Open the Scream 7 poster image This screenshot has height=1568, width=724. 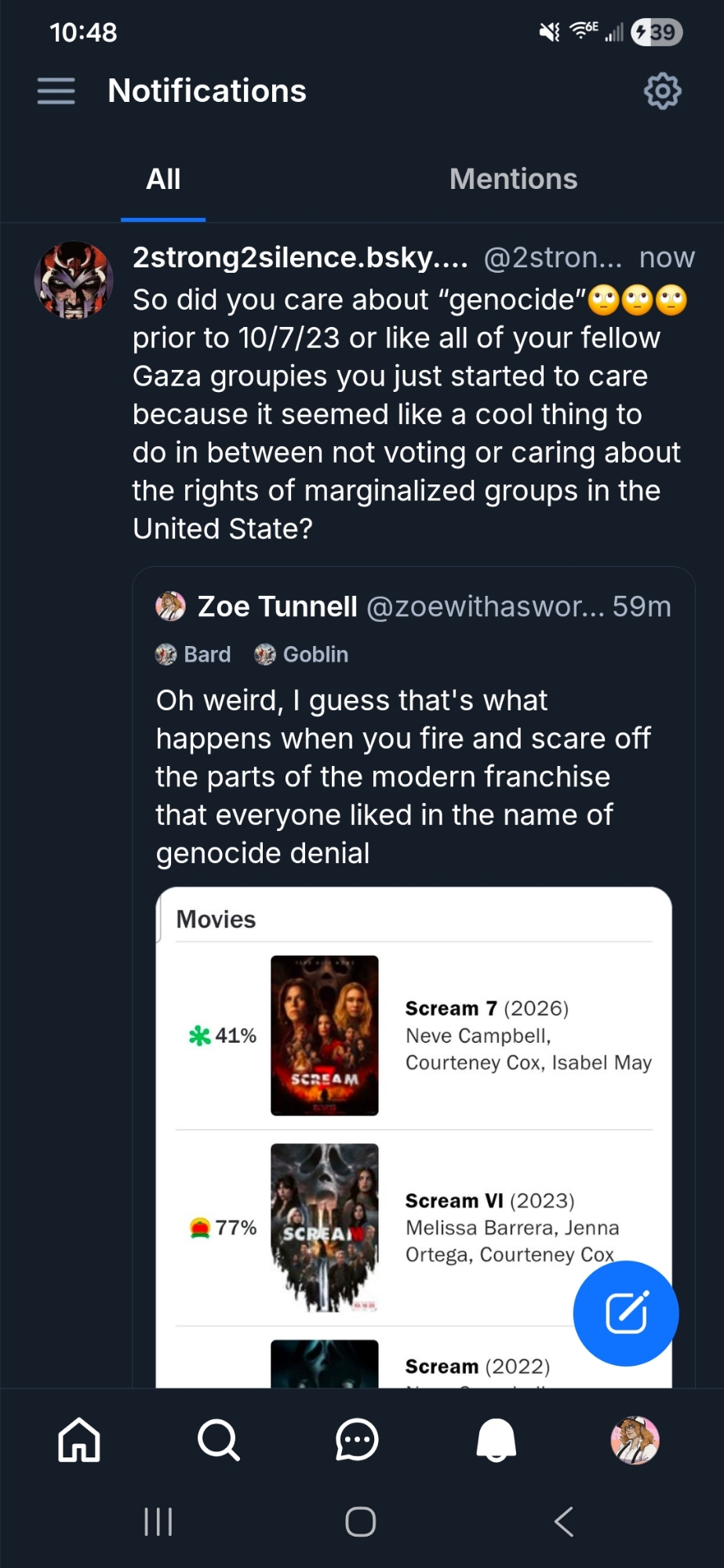pos(324,1035)
